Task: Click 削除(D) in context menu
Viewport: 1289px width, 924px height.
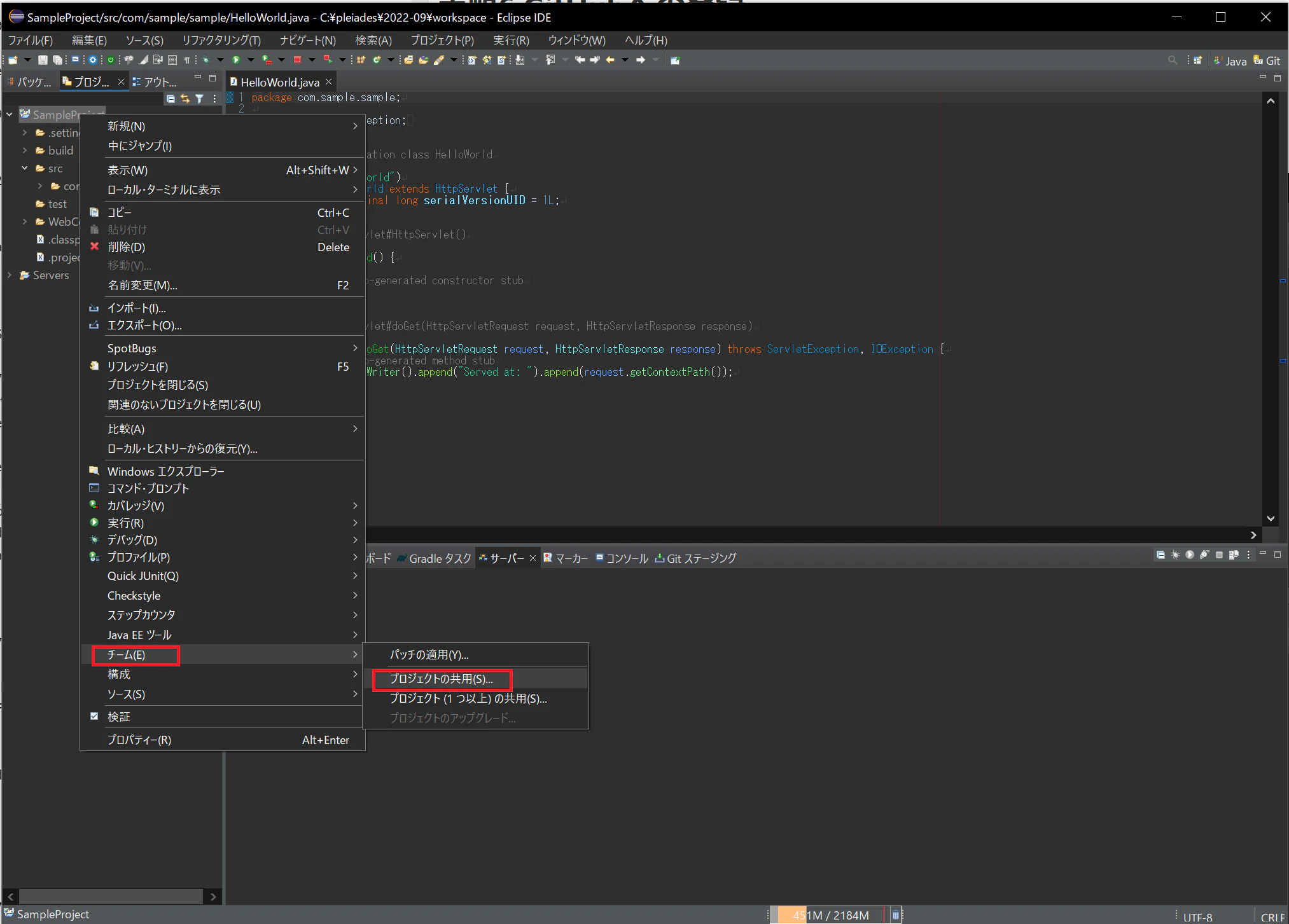Action: tap(223, 247)
